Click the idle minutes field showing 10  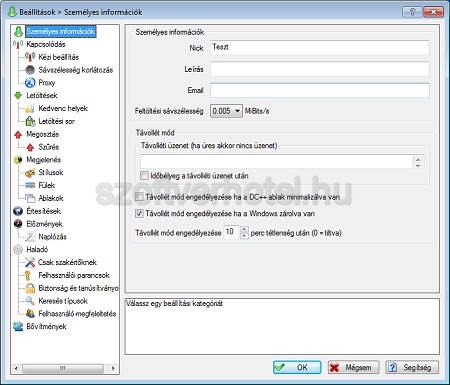232,232
